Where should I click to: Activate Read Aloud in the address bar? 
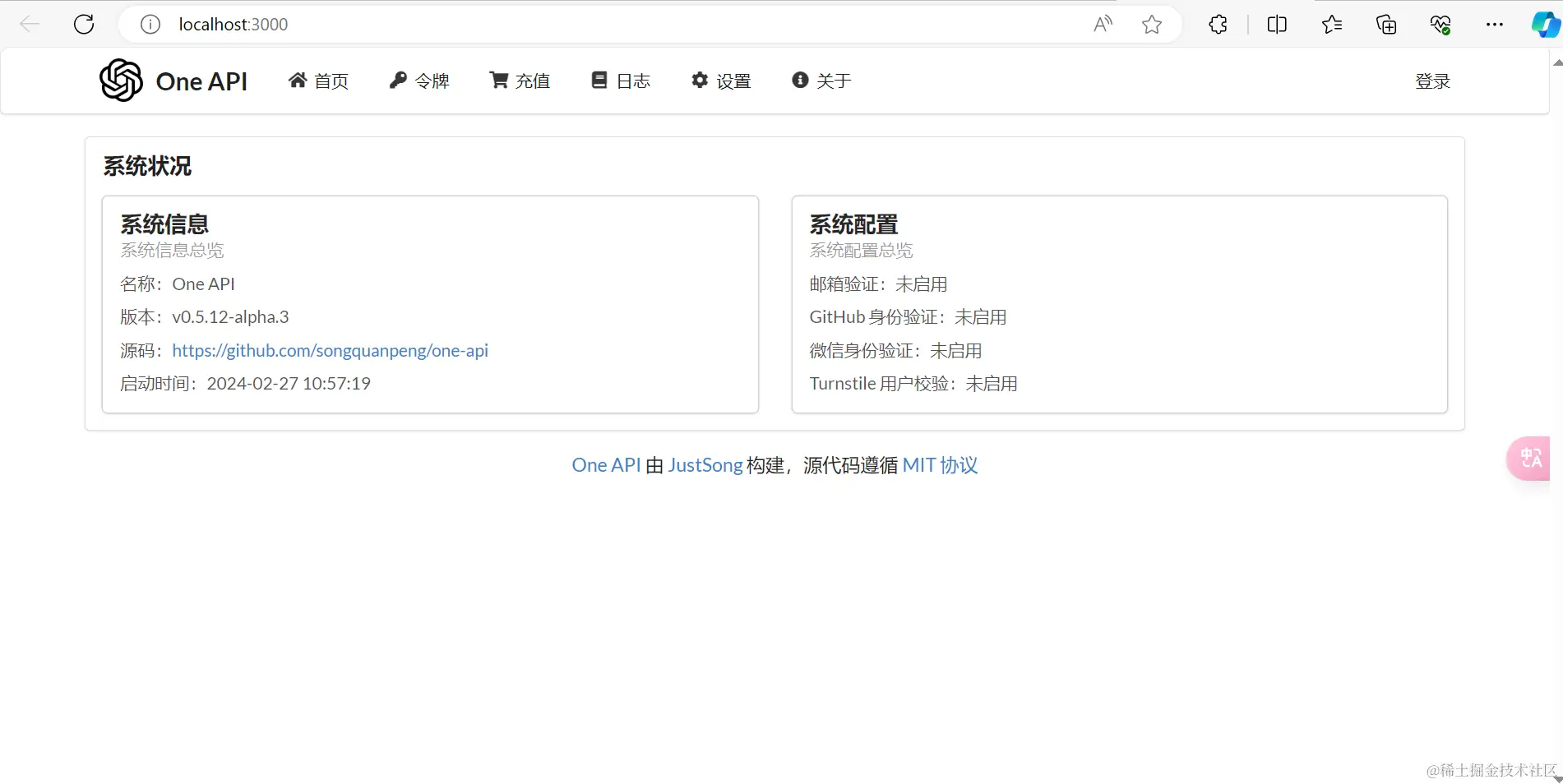1102,24
